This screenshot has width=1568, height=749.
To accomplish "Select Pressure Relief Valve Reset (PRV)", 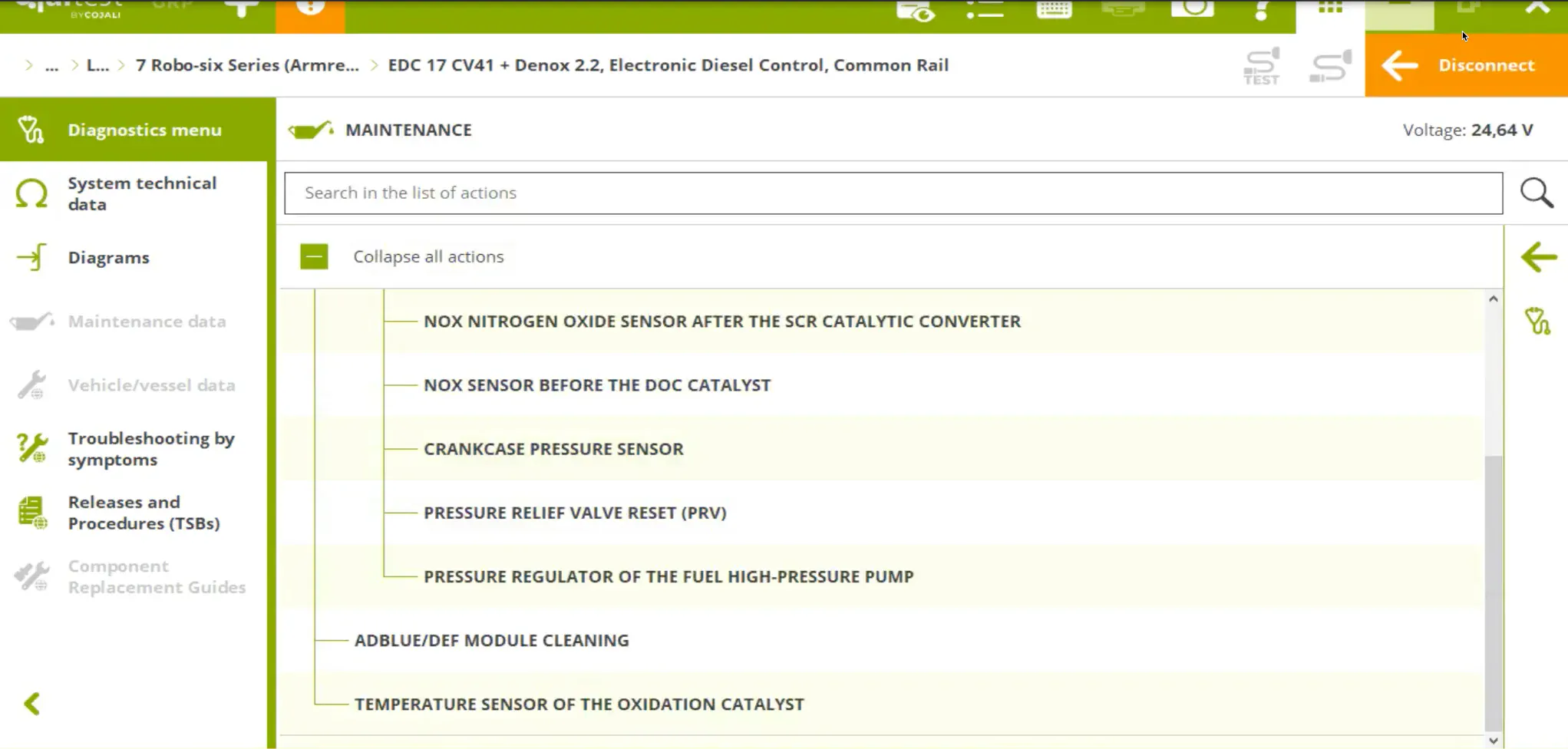I will click(574, 513).
